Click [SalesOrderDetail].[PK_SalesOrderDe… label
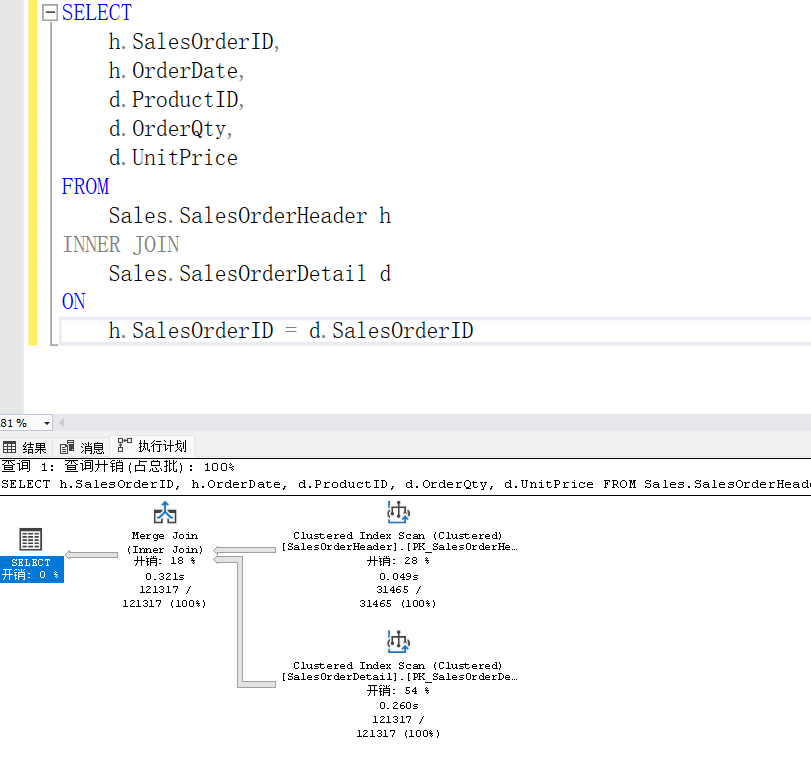Viewport: 811px width, 759px height. [399, 677]
